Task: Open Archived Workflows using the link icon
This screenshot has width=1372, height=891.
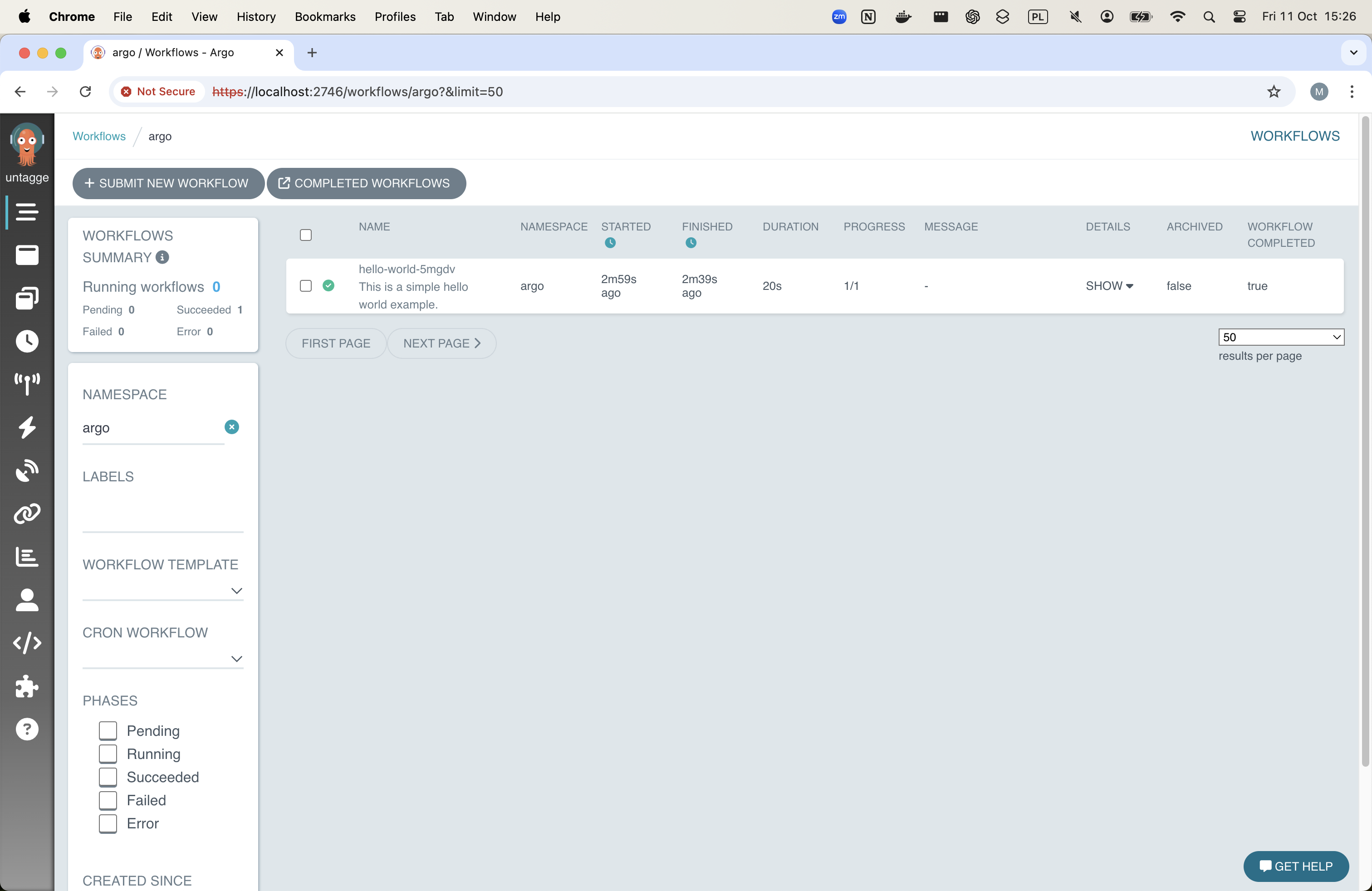Action: pos(26,513)
